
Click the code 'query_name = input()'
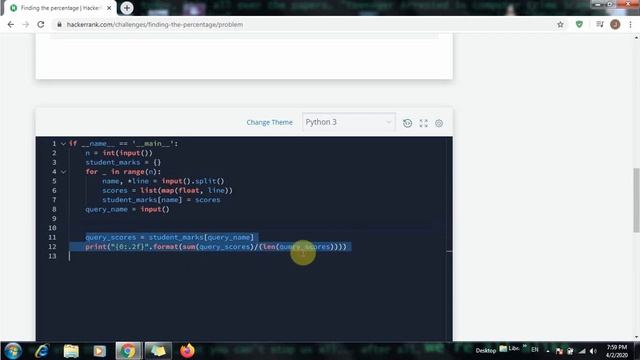[127, 209]
